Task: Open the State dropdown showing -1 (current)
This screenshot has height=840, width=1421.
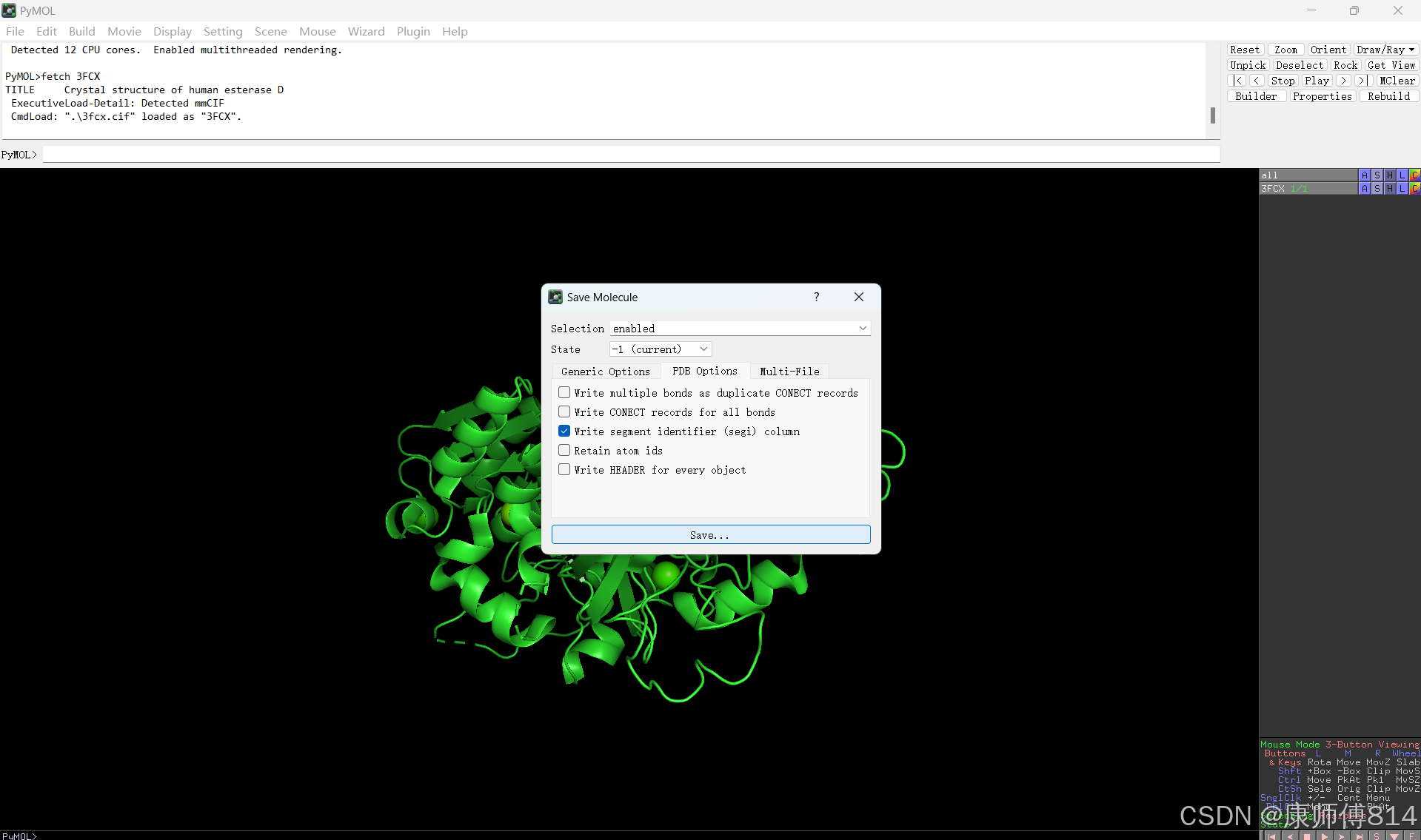Action: pyautogui.click(x=661, y=349)
